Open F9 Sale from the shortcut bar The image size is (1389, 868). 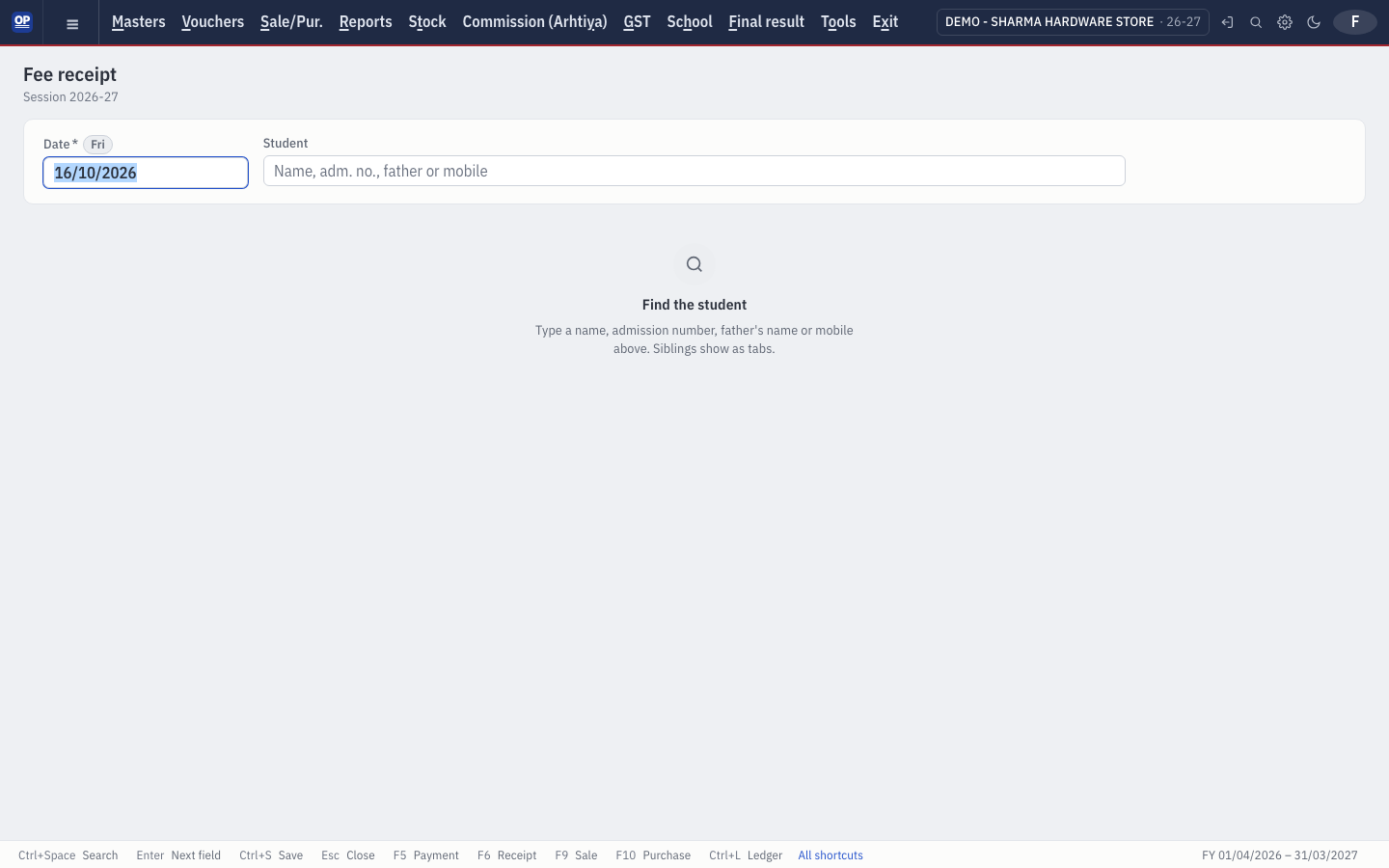577,855
